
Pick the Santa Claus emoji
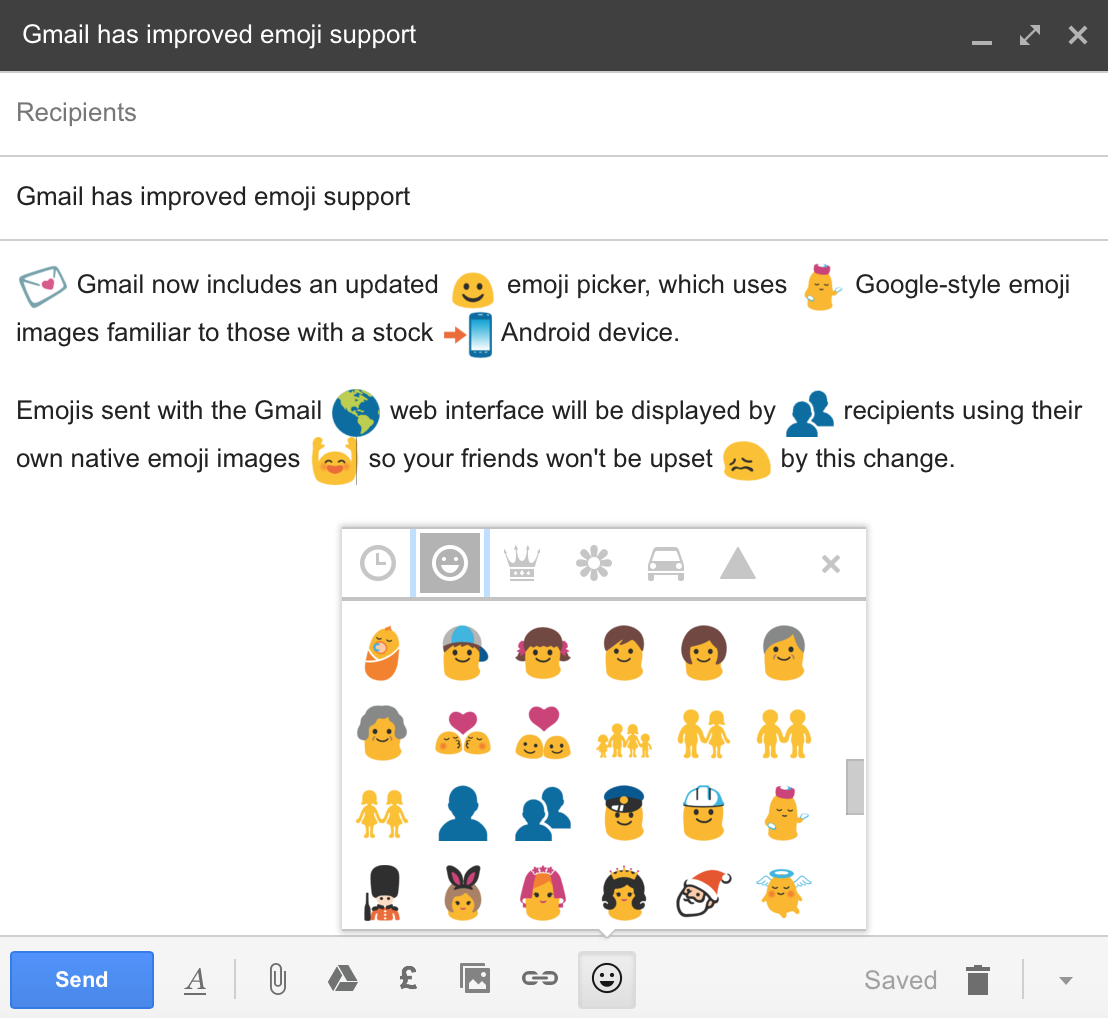click(704, 894)
